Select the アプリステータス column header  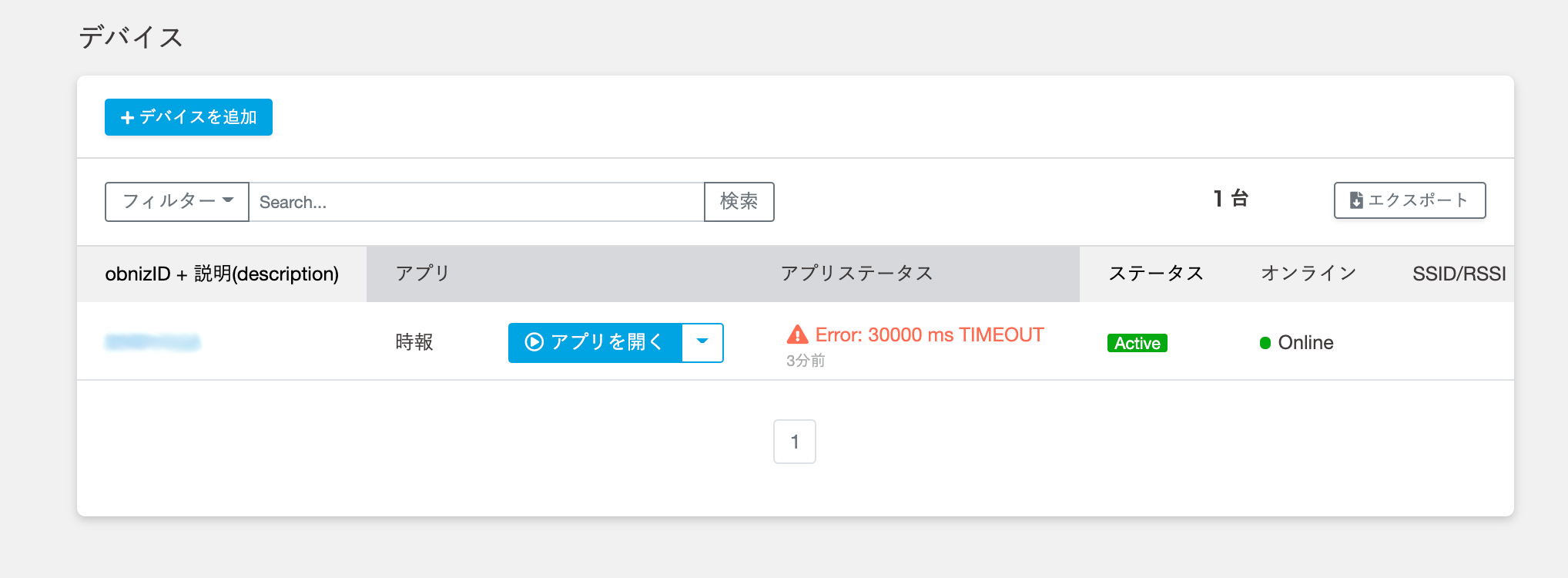[857, 273]
